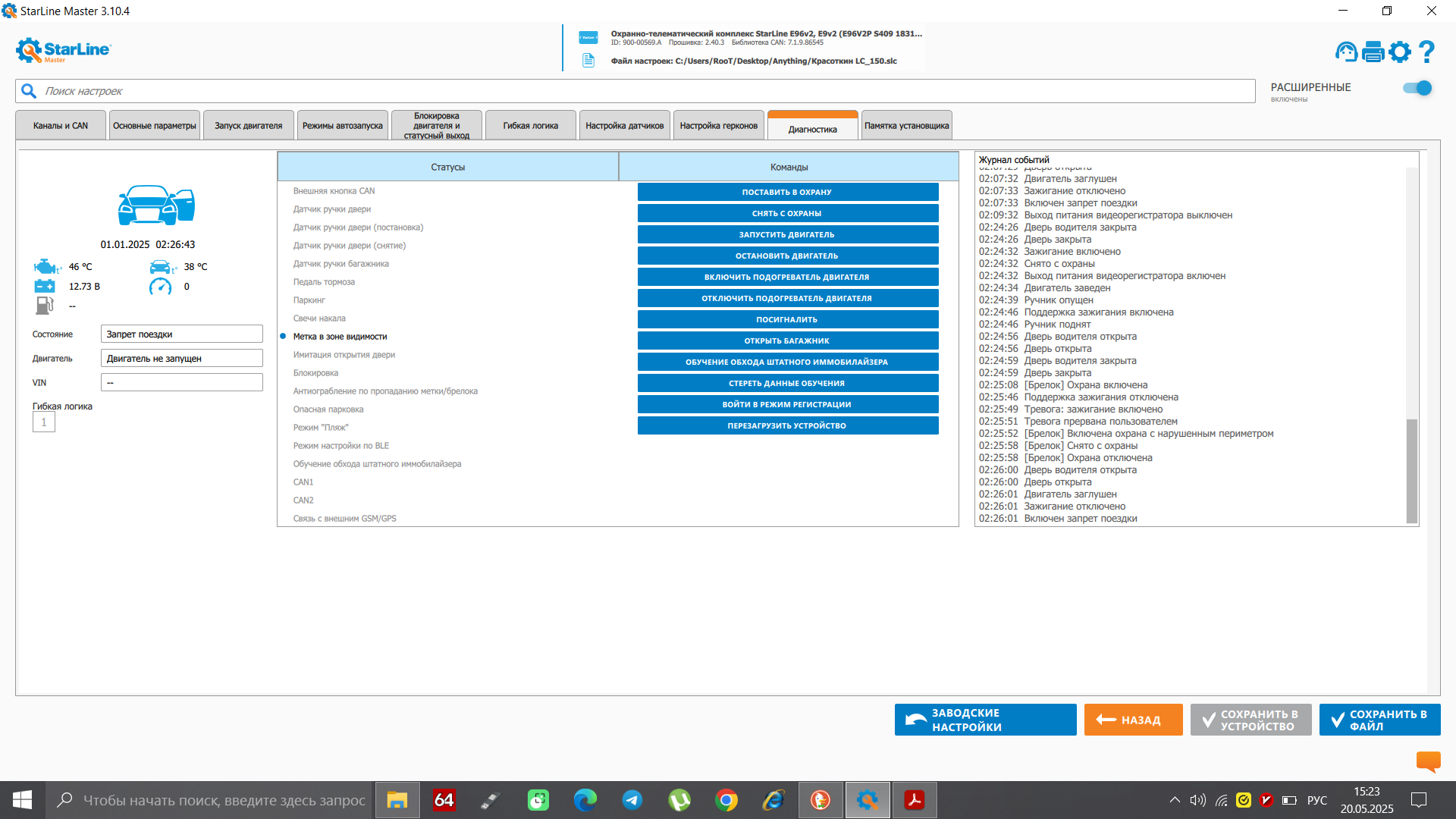The height and width of the screenshot is (819, 1456).
Task: Open help question mark icon
Action: (x=1426, y=52)
